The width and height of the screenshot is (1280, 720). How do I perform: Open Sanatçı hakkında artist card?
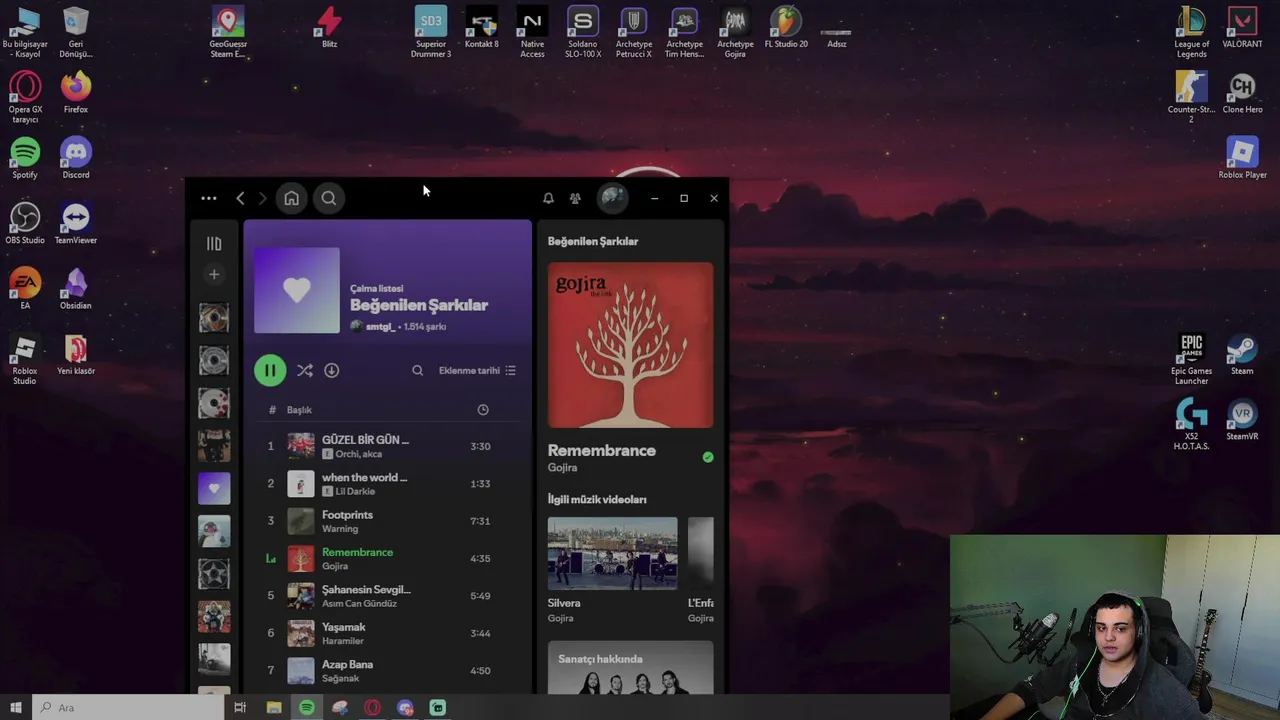(631, 667)
